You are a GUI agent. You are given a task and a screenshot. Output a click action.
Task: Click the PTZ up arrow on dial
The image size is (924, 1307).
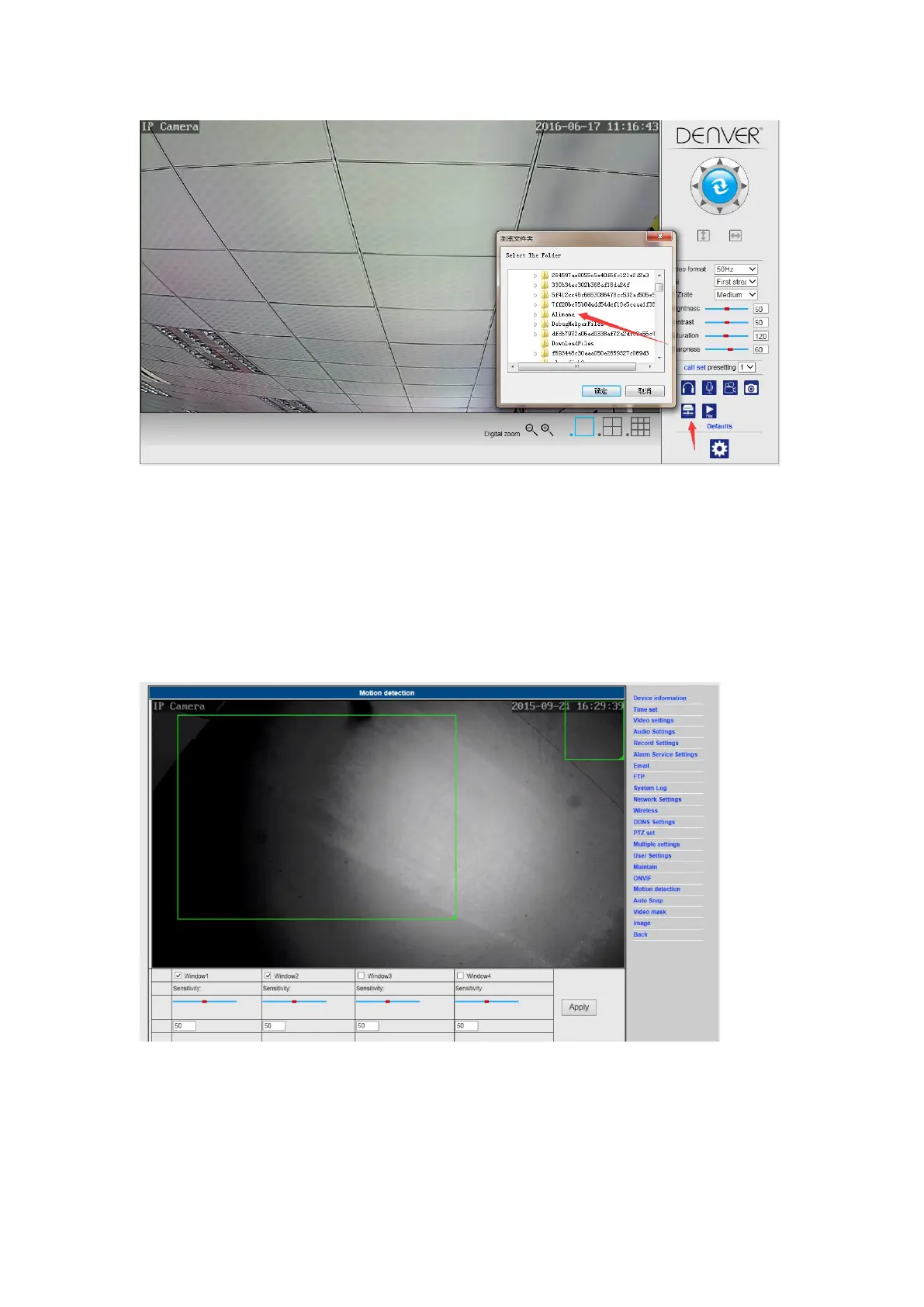point(719,161)
